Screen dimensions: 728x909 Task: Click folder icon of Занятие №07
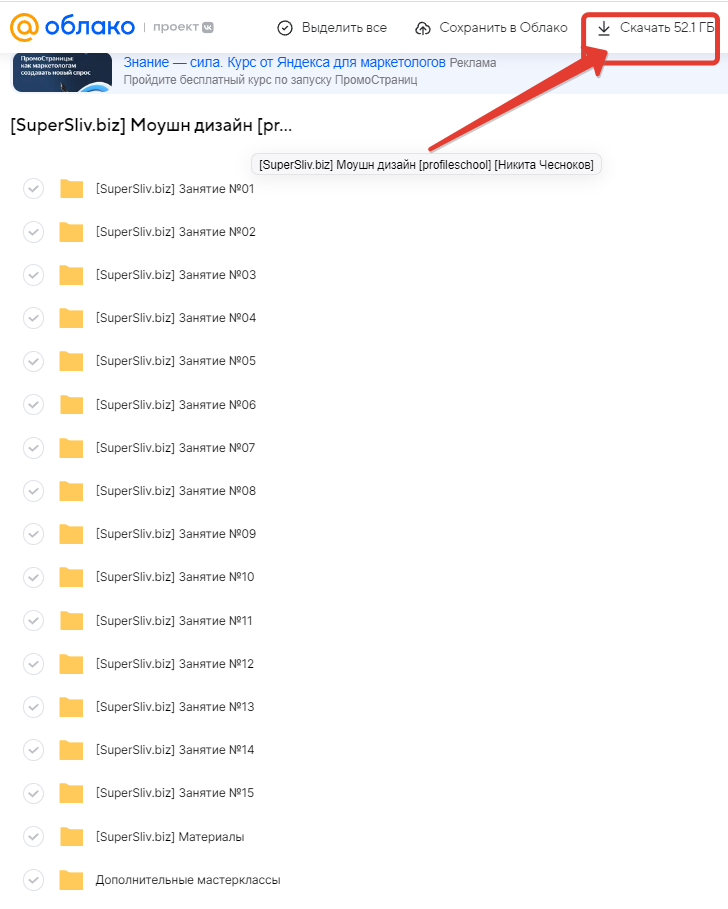[71, 448]
